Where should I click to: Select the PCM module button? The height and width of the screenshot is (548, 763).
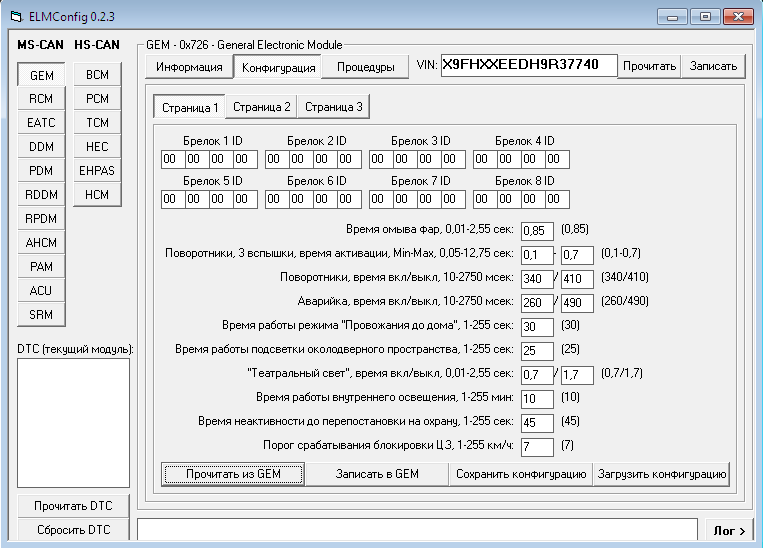pyautogui.click(x=97, y=99)
